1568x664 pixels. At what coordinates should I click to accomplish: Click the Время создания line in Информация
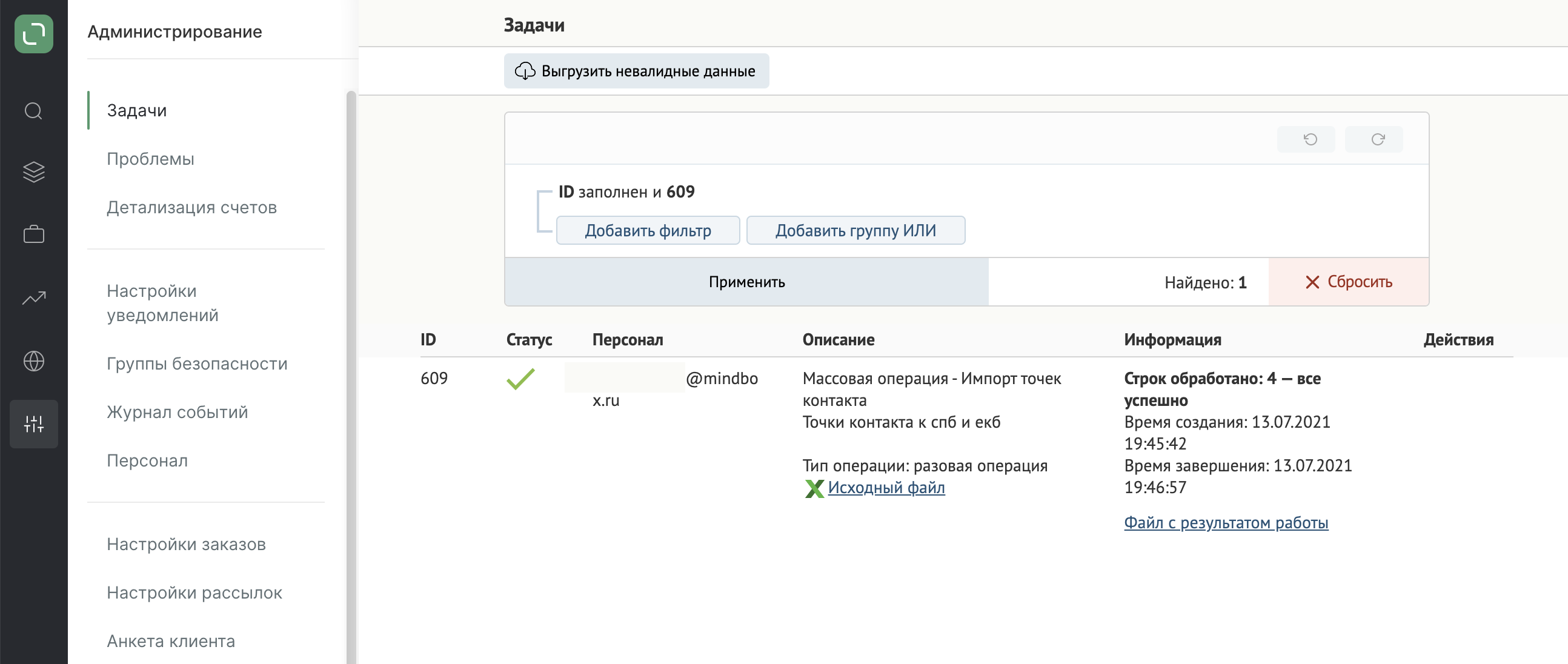pos(1227,433)
